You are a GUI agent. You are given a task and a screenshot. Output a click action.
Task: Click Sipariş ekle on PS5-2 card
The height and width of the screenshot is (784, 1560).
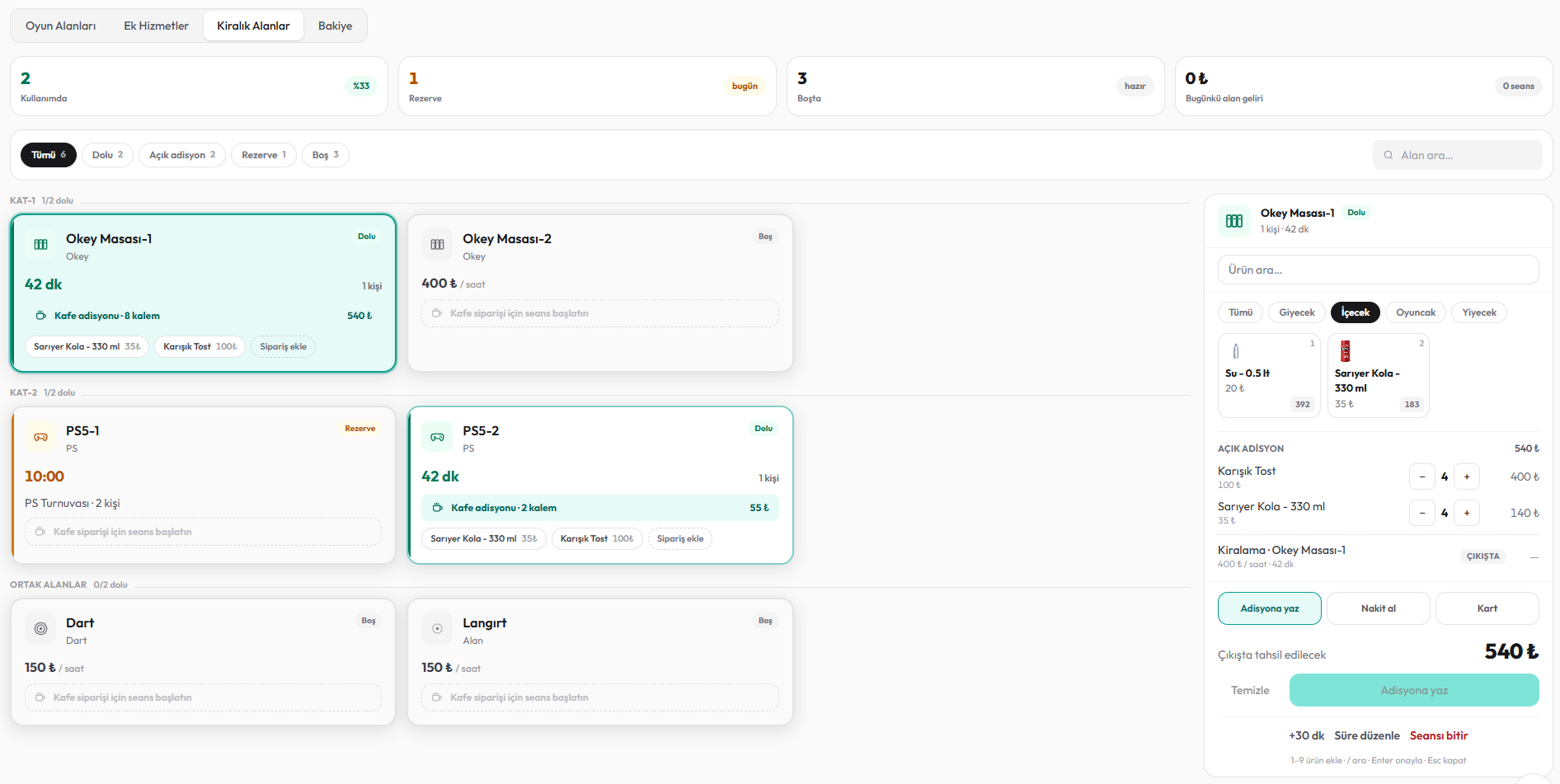[680, 539]
